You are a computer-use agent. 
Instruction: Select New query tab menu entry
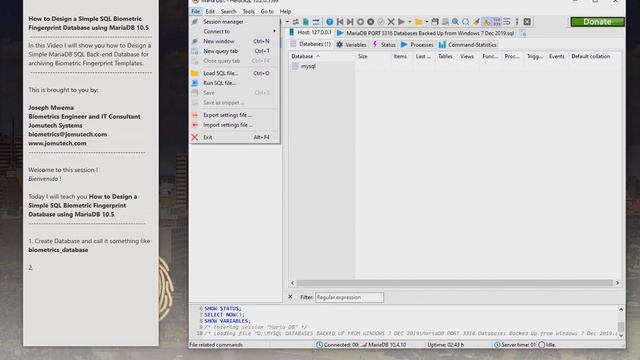coord(235,51)
